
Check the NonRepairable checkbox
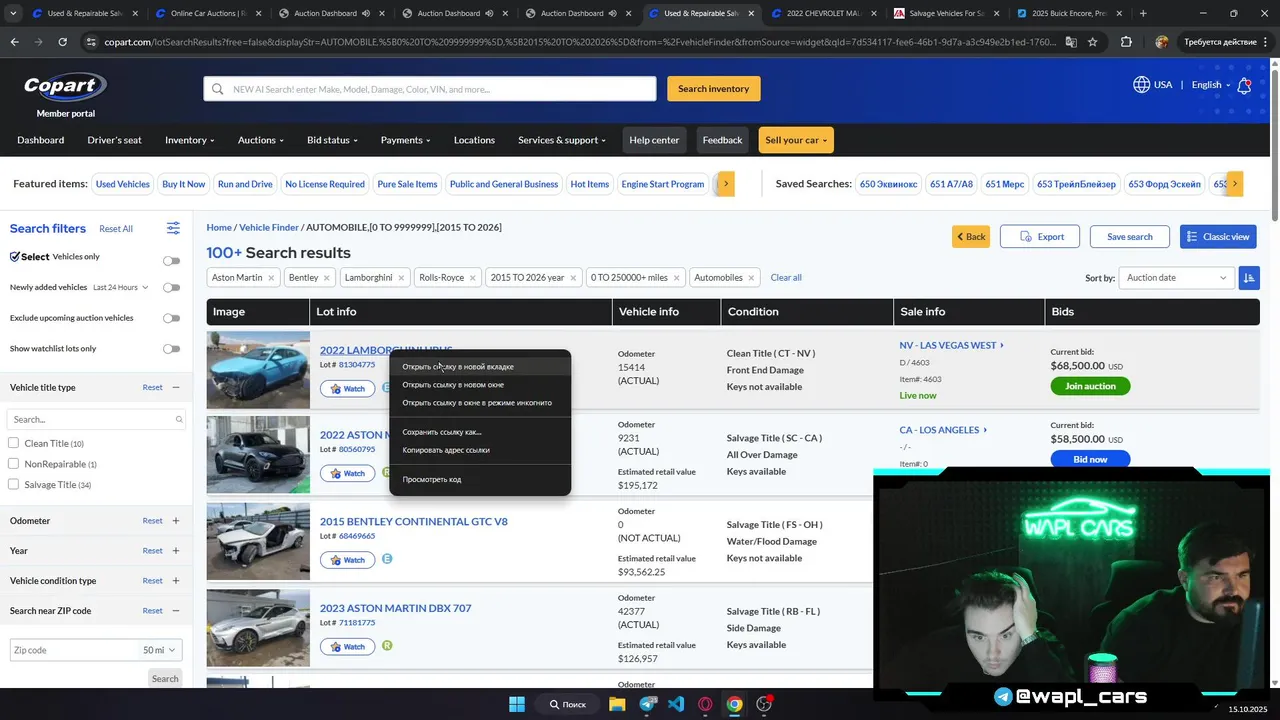[14, 464]
